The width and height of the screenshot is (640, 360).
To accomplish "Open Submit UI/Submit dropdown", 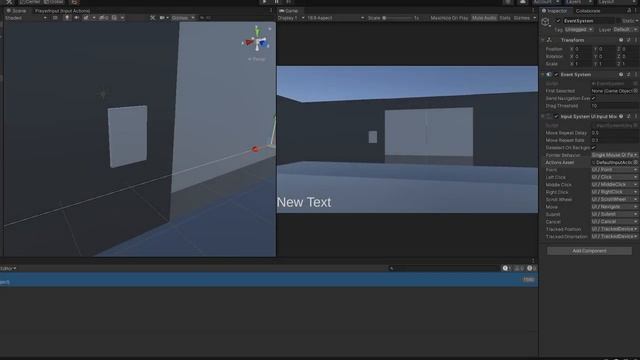I will (615, 214).
